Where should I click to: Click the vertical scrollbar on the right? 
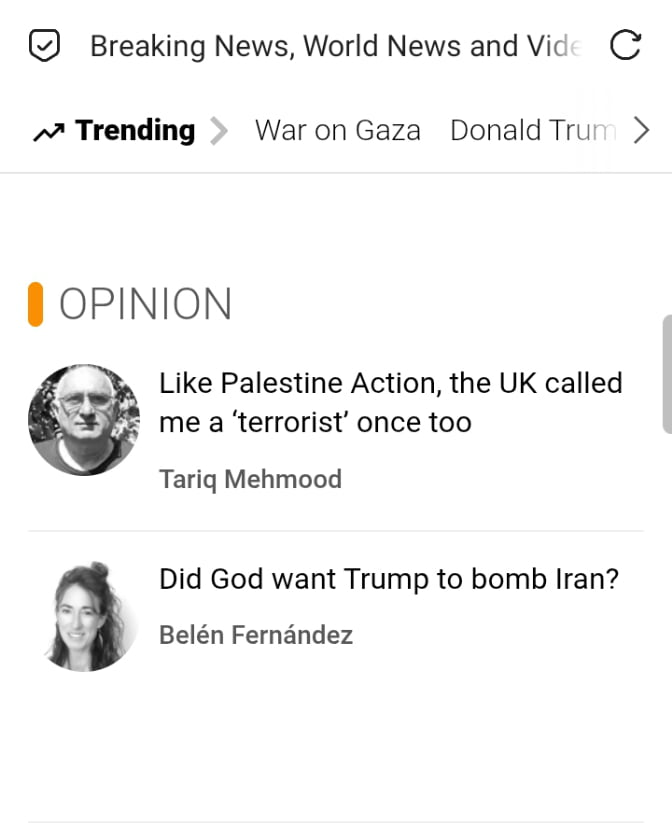coord(667,374)
